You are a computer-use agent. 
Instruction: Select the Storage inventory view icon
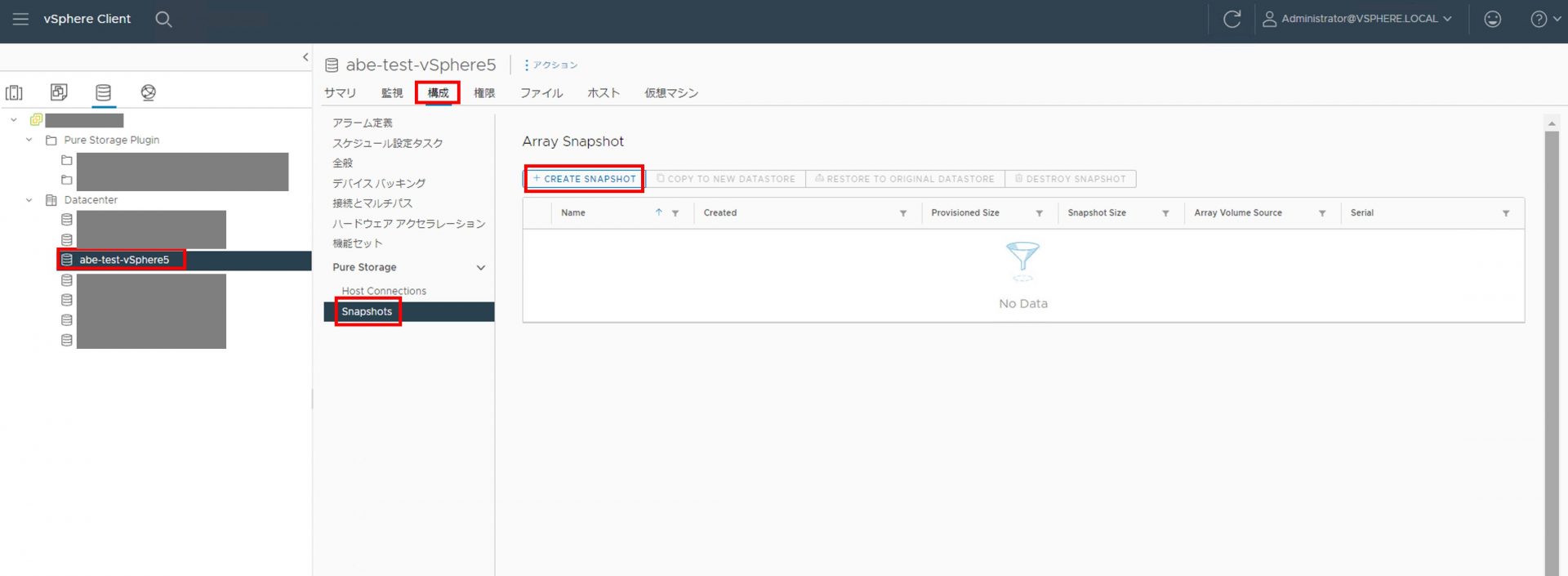[103, 92]
